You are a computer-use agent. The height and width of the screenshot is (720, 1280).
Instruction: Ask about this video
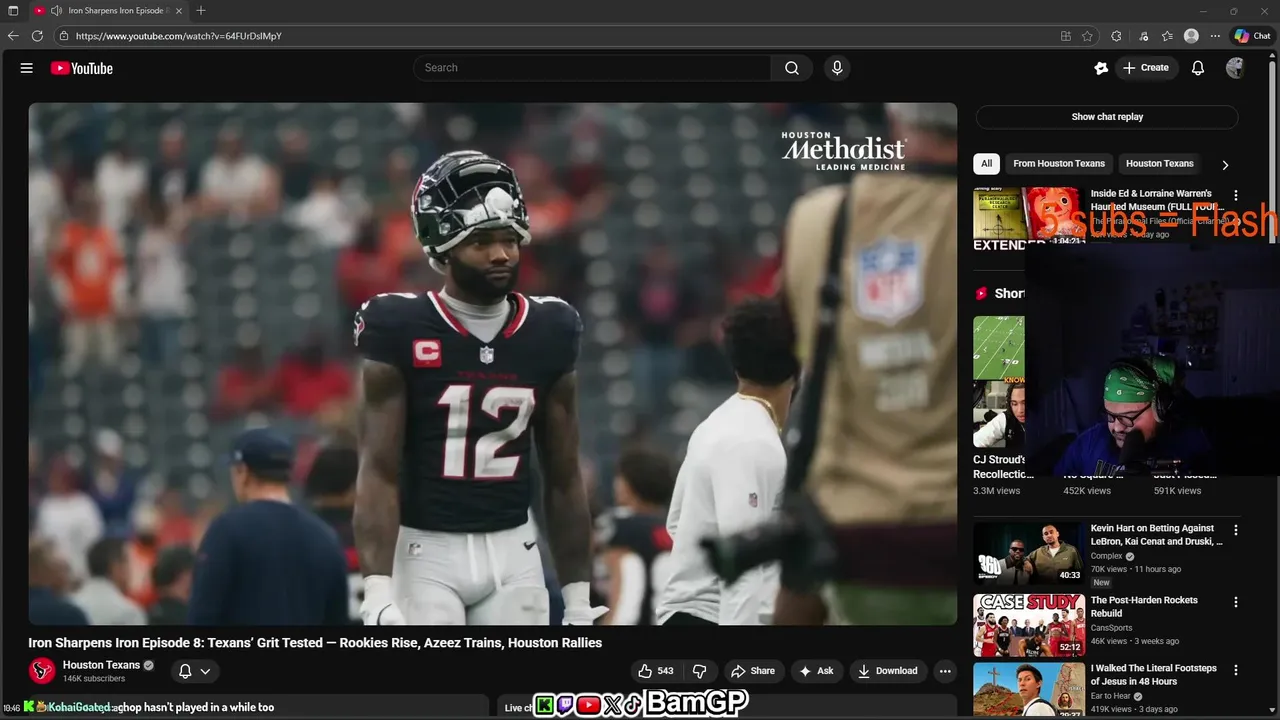pyautogui.click(x=816, y=671)
